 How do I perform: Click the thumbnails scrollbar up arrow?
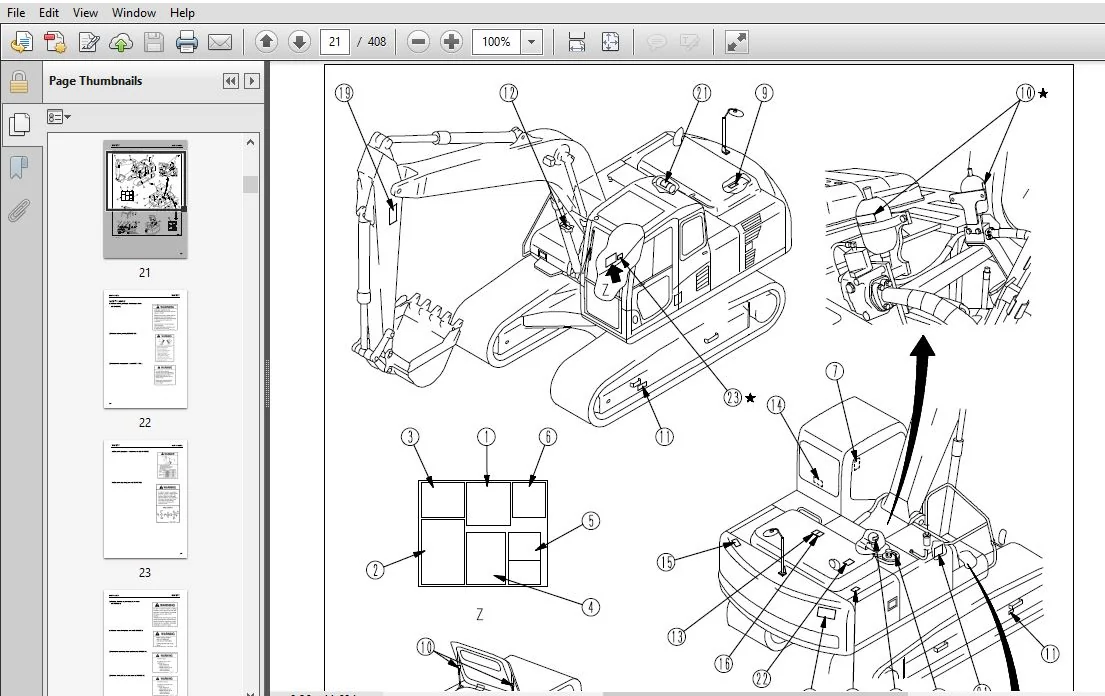(250, 142)
